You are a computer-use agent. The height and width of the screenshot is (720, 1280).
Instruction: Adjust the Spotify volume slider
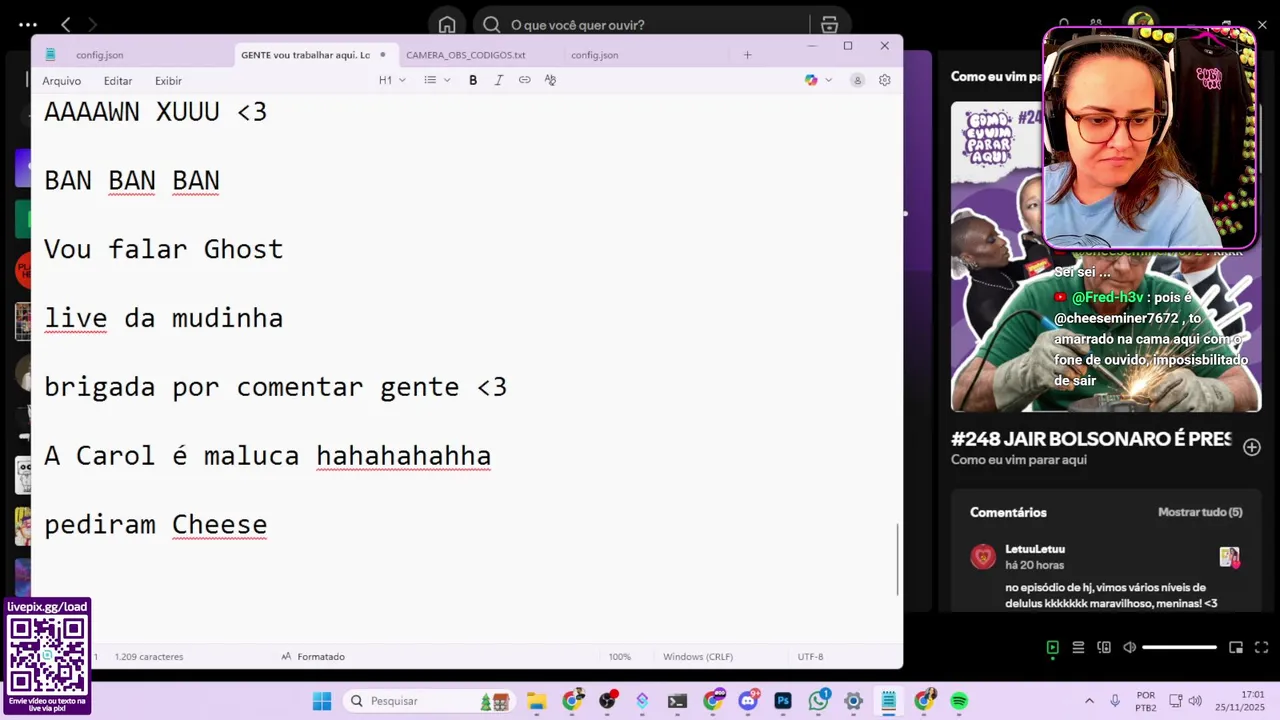(x=1180, y=647)
